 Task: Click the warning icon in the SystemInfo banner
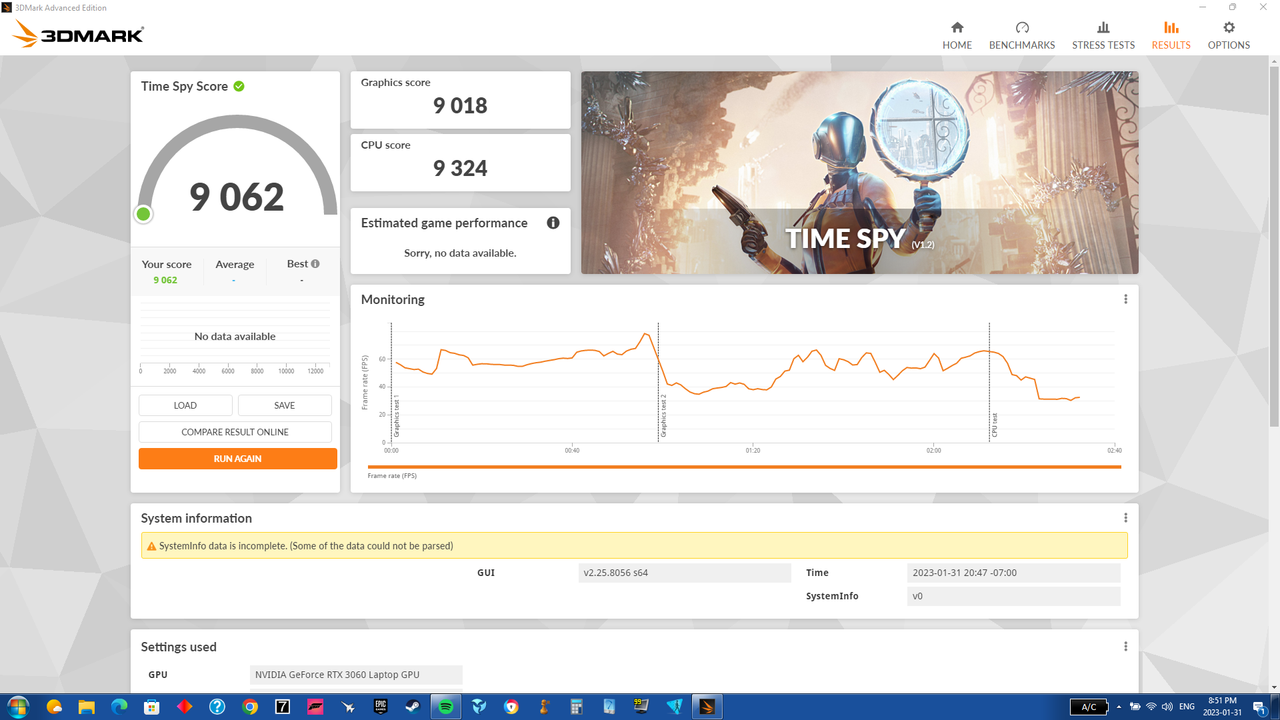tap(150, 546)
